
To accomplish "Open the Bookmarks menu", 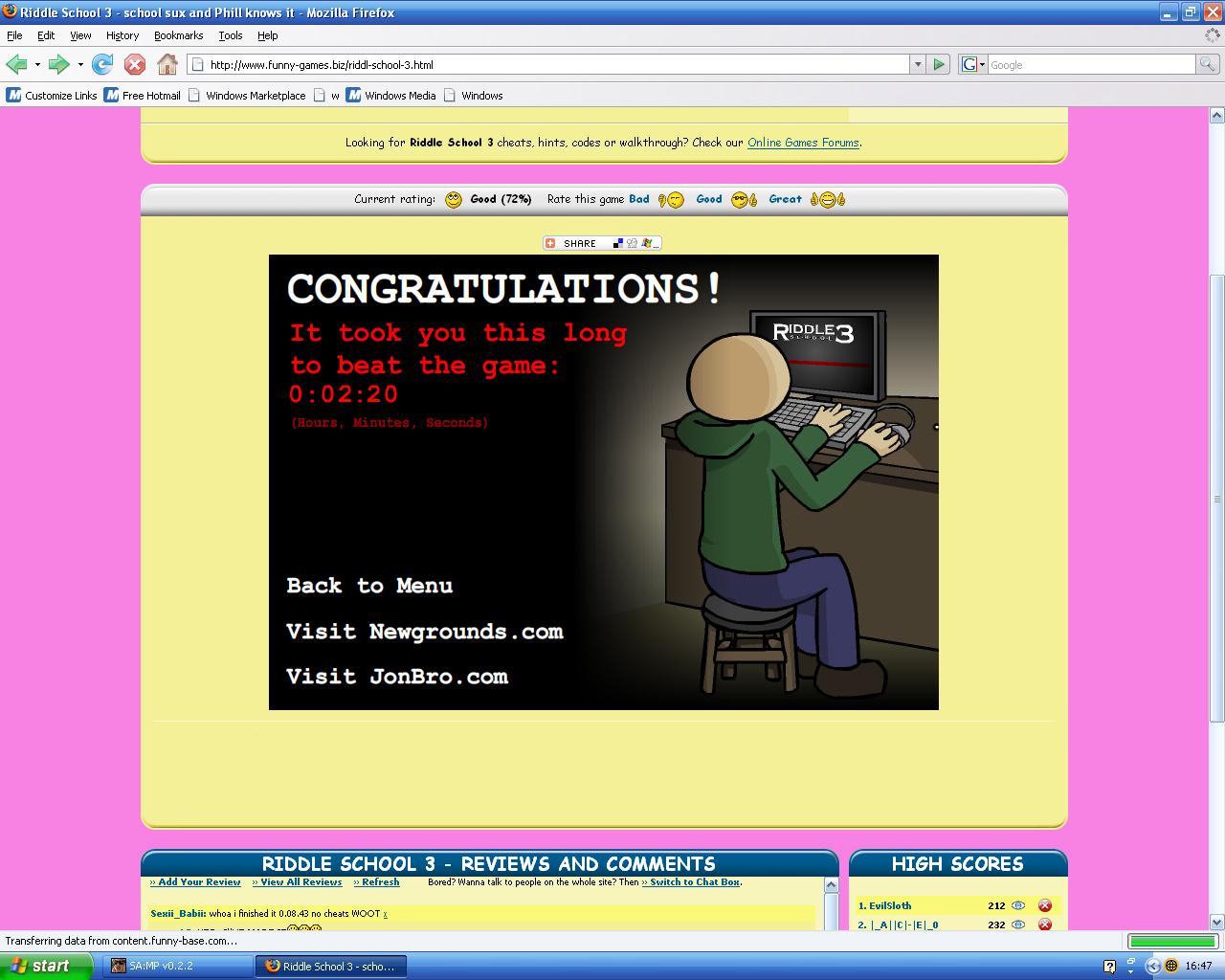I will (x=178, y=35).
